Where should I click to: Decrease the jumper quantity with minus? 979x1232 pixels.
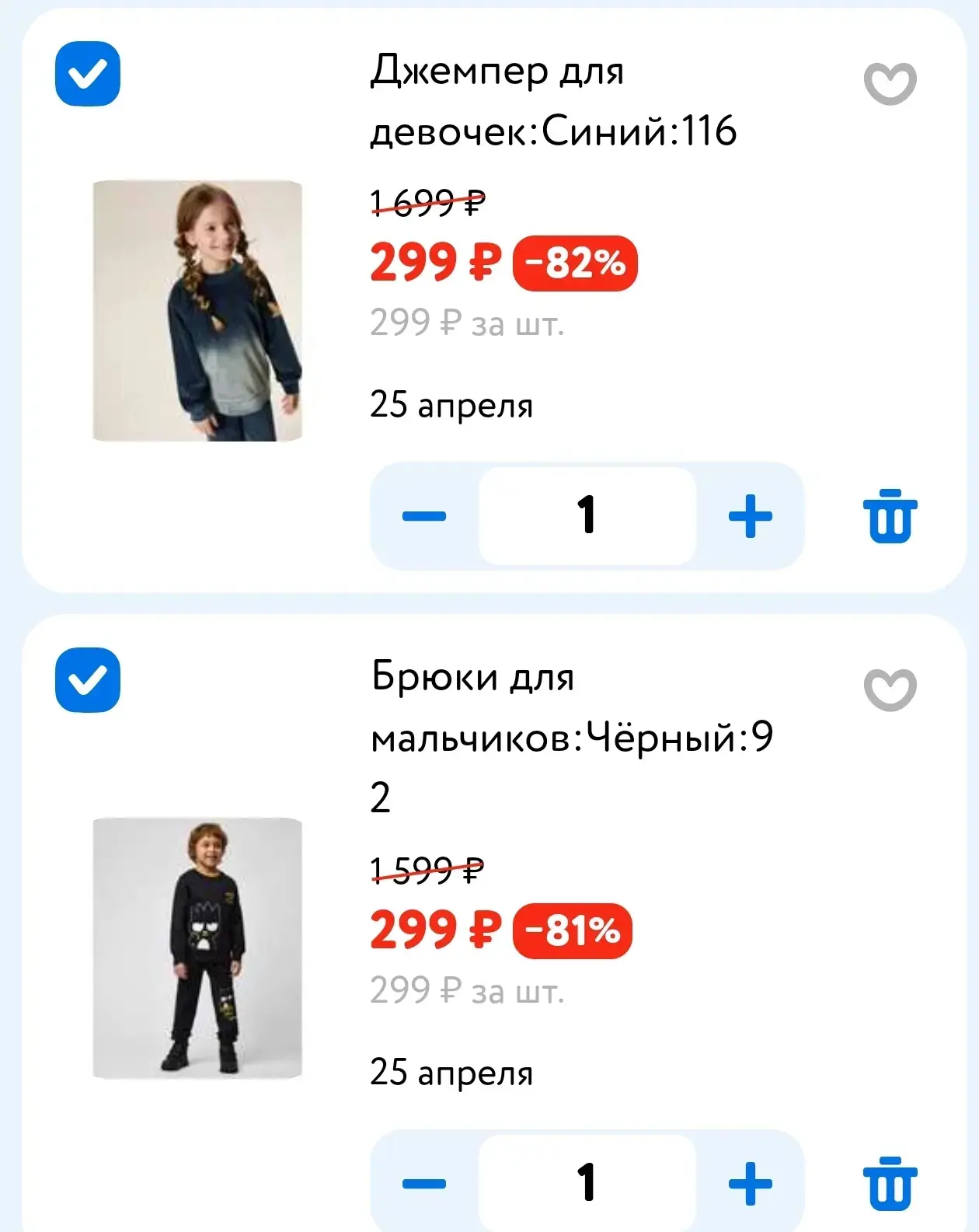pyautogui.click(x=424, y=515)
